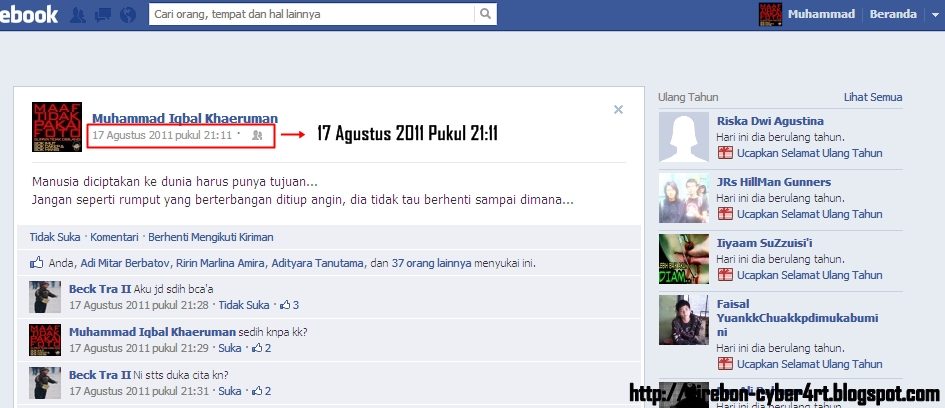
Task: Click Ucapkan Selamat Ulang Tahun for Riska
Action: (x=809, y=153)
